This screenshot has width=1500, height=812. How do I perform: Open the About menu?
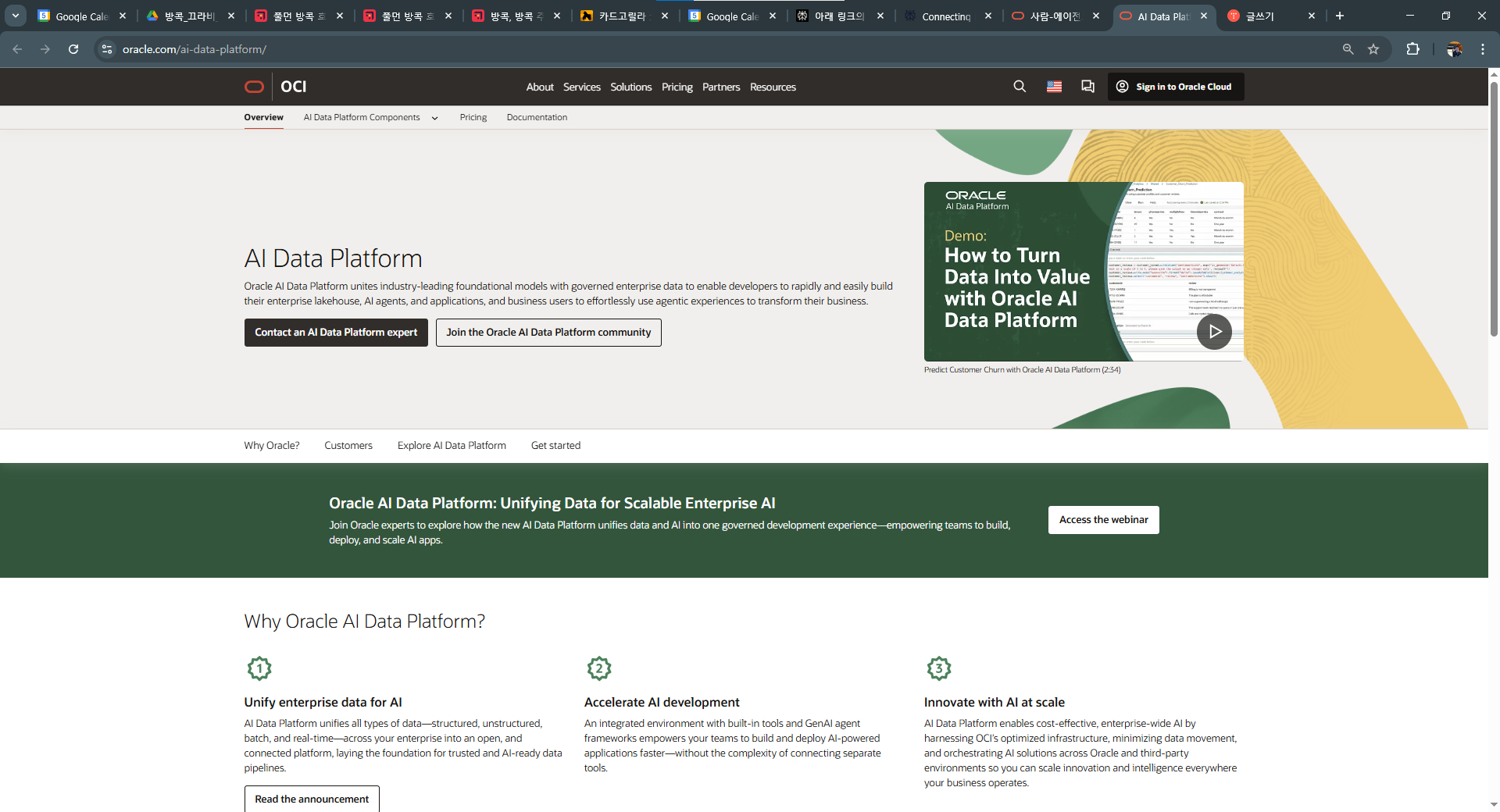pos(540,87)
